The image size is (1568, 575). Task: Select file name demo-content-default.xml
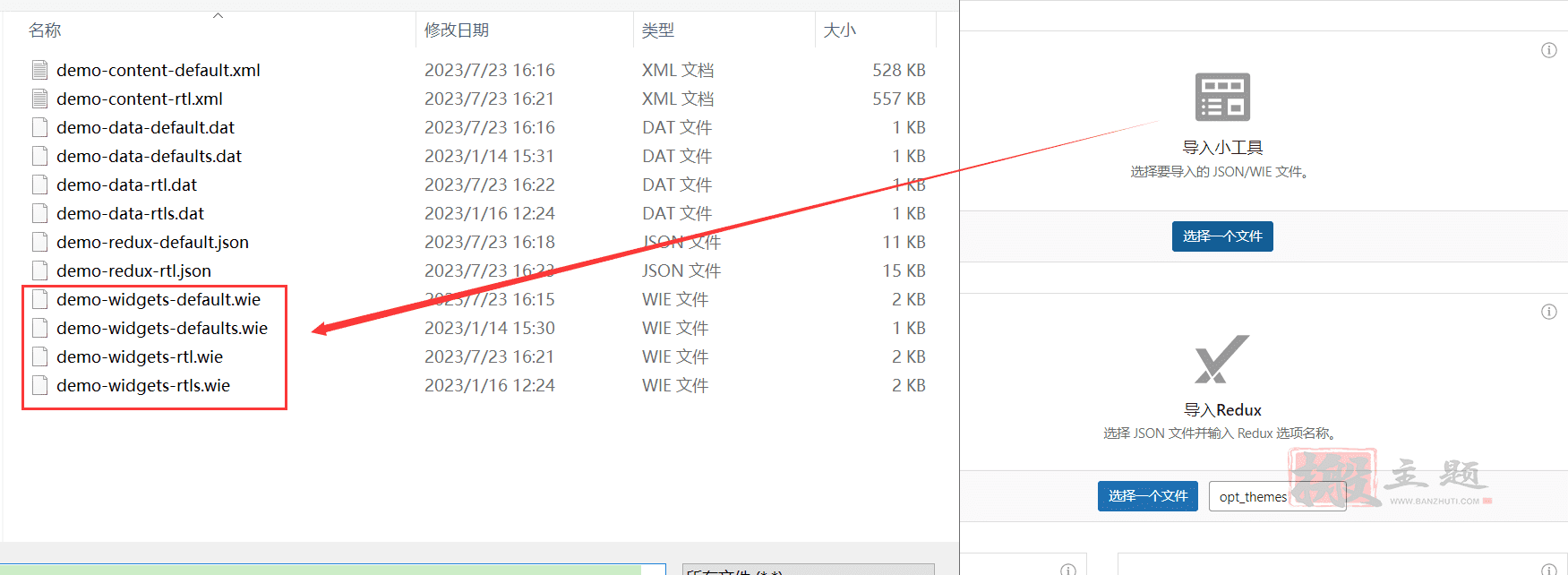[159, 70]
